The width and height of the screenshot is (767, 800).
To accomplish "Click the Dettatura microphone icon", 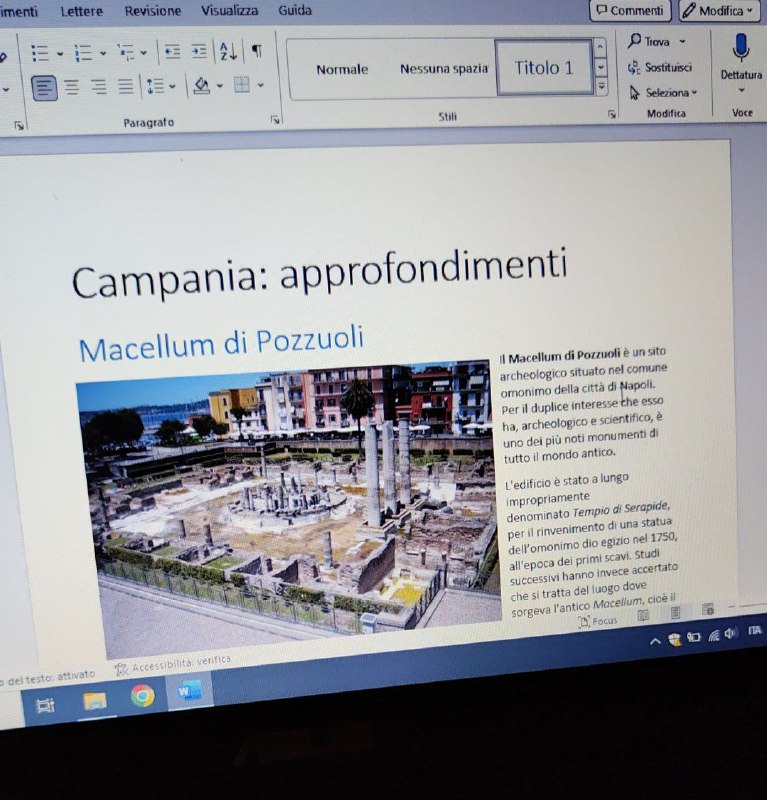I will coord(741,49).
